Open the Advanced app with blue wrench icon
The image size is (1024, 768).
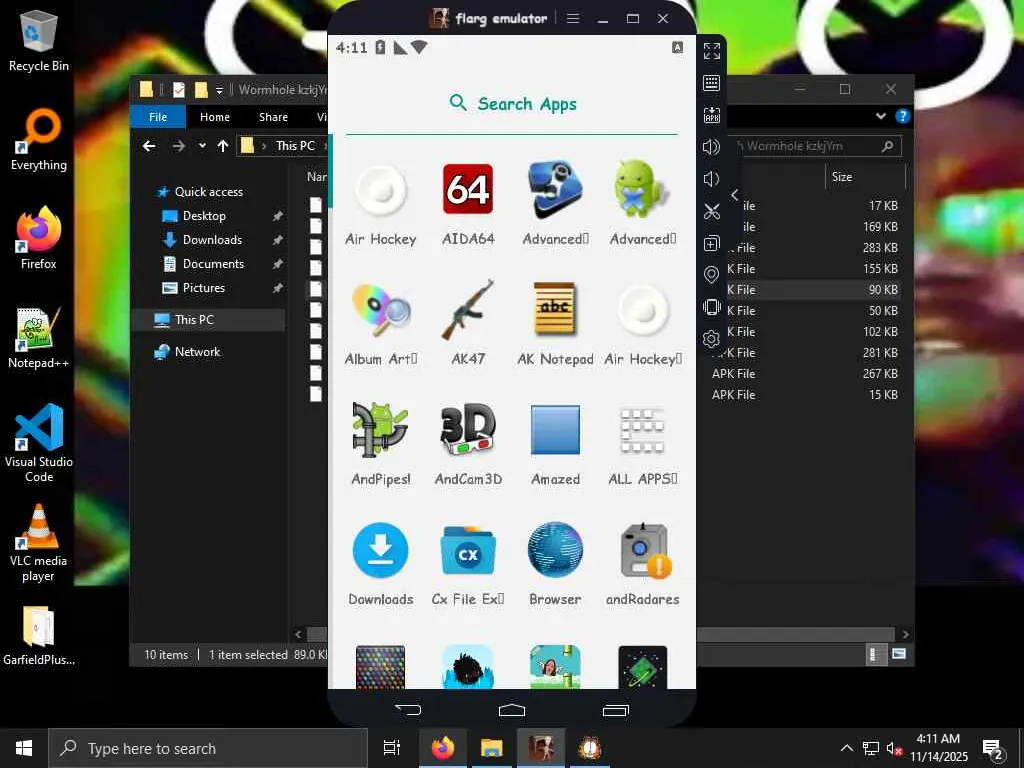[x=555, y=204]
